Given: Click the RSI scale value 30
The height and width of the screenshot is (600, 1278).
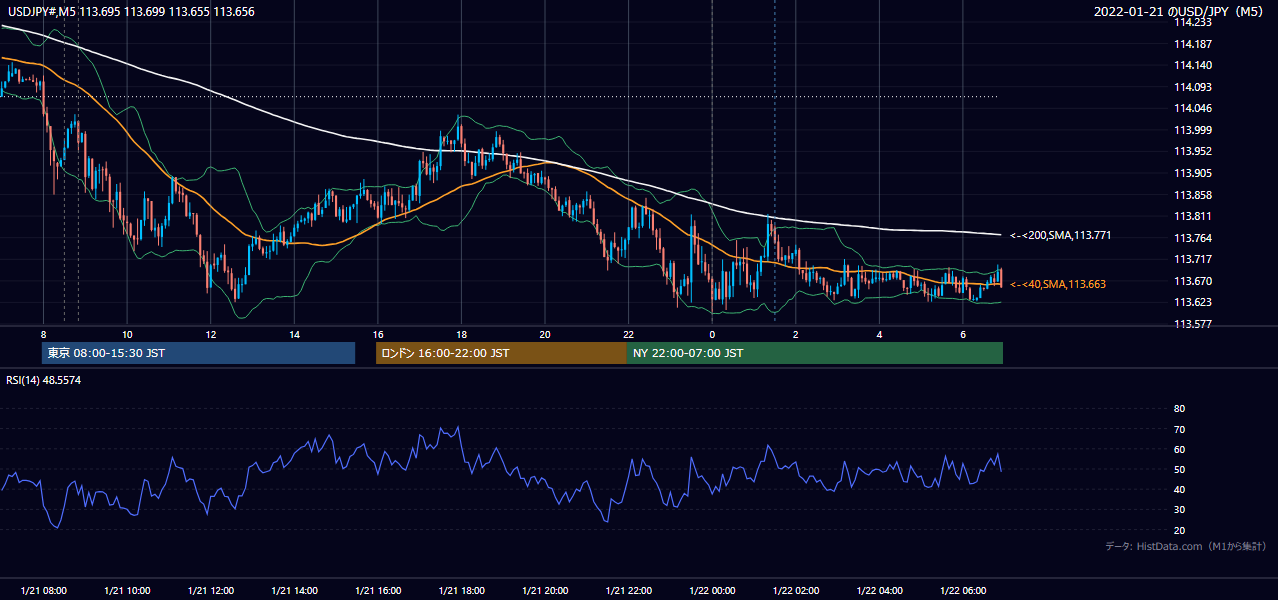Looking at the screenshot, I should [1179, 510].
